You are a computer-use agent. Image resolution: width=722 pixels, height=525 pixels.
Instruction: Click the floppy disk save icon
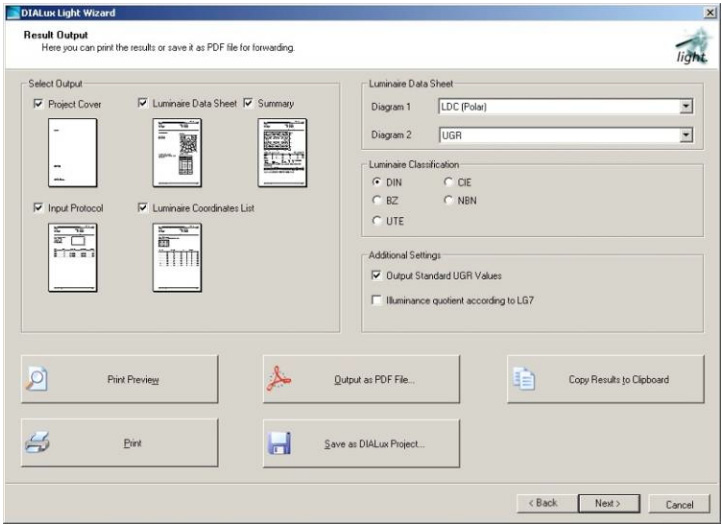coord(279,443)
